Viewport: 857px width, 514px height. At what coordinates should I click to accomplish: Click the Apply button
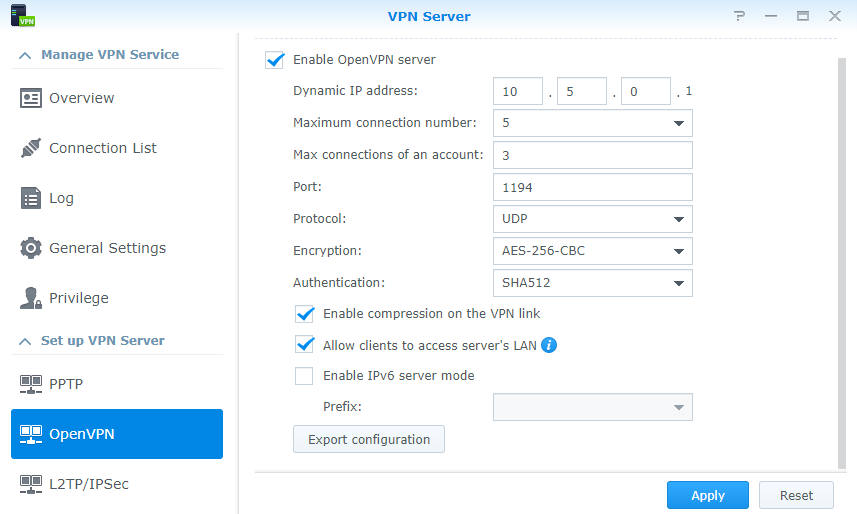click(708, 495)
